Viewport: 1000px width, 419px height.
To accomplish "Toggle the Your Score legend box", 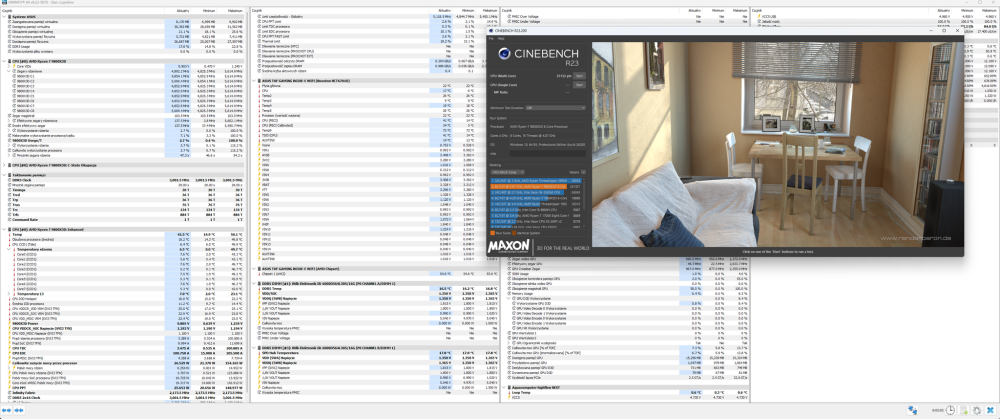I will point(492,232).
